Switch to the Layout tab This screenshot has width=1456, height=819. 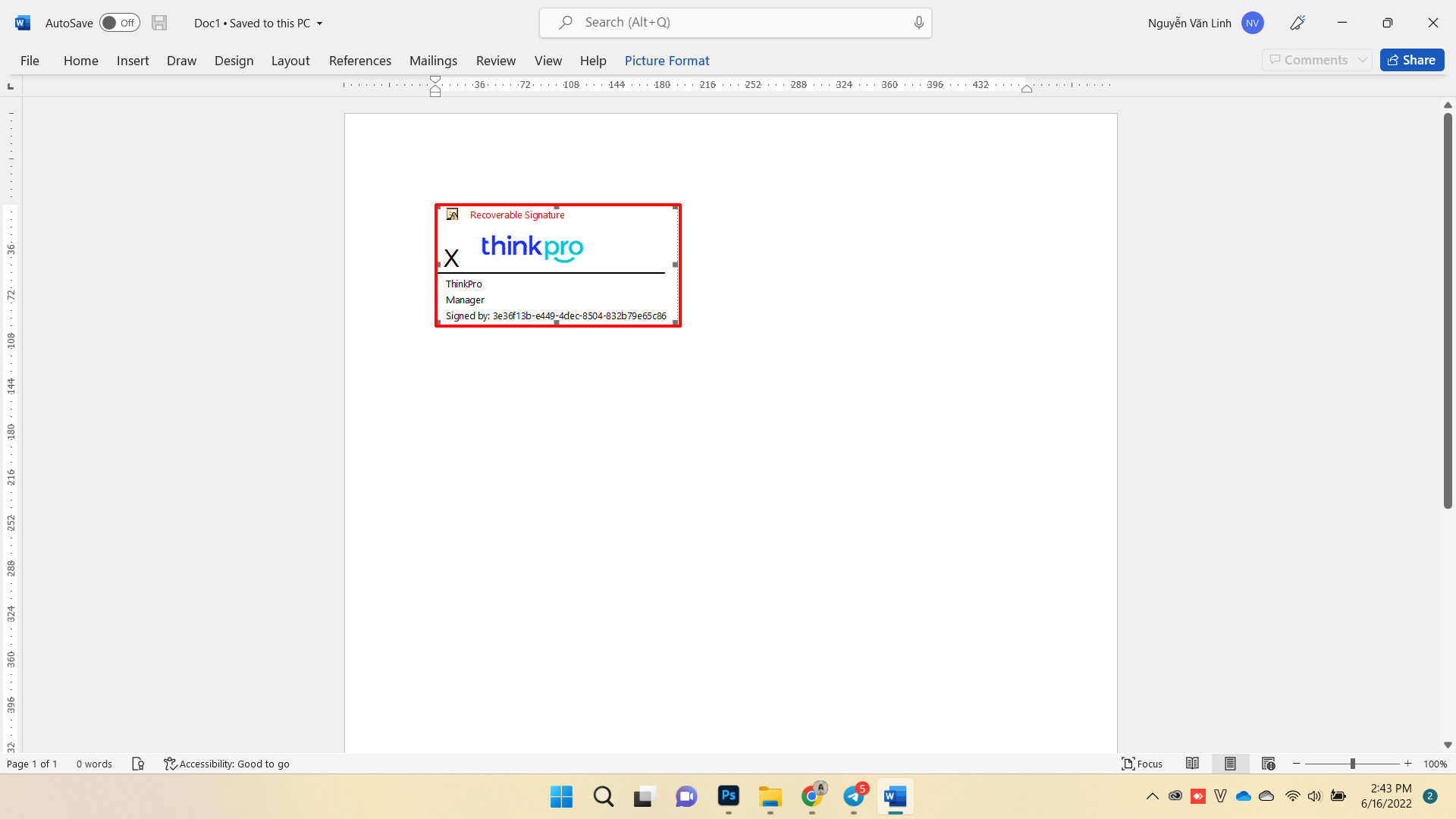point(290,61)
